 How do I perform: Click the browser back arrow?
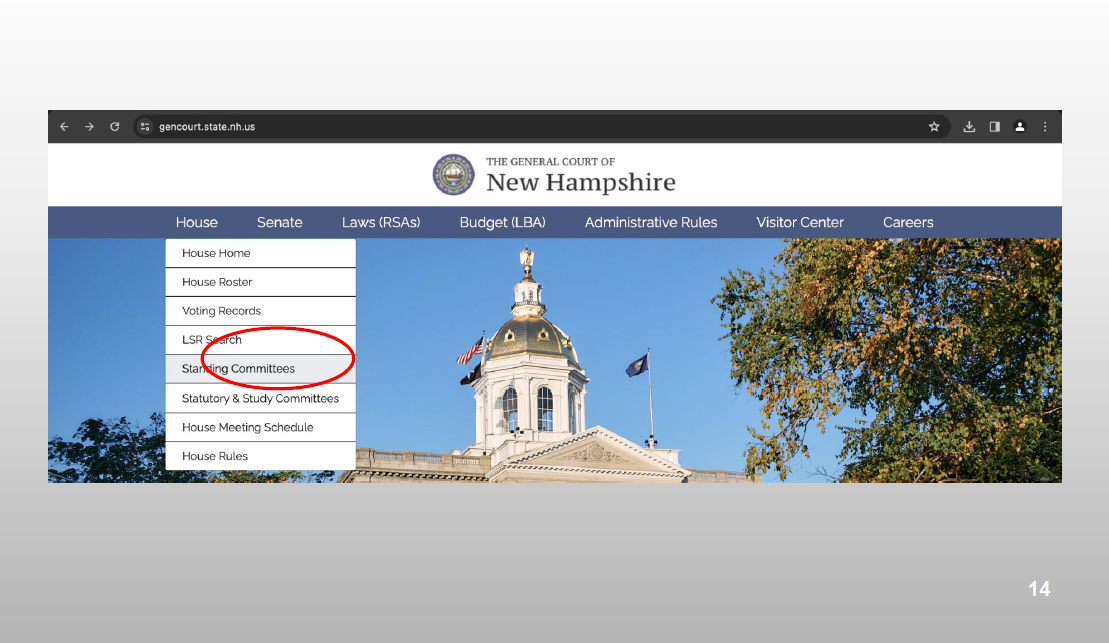pos(65,127)
